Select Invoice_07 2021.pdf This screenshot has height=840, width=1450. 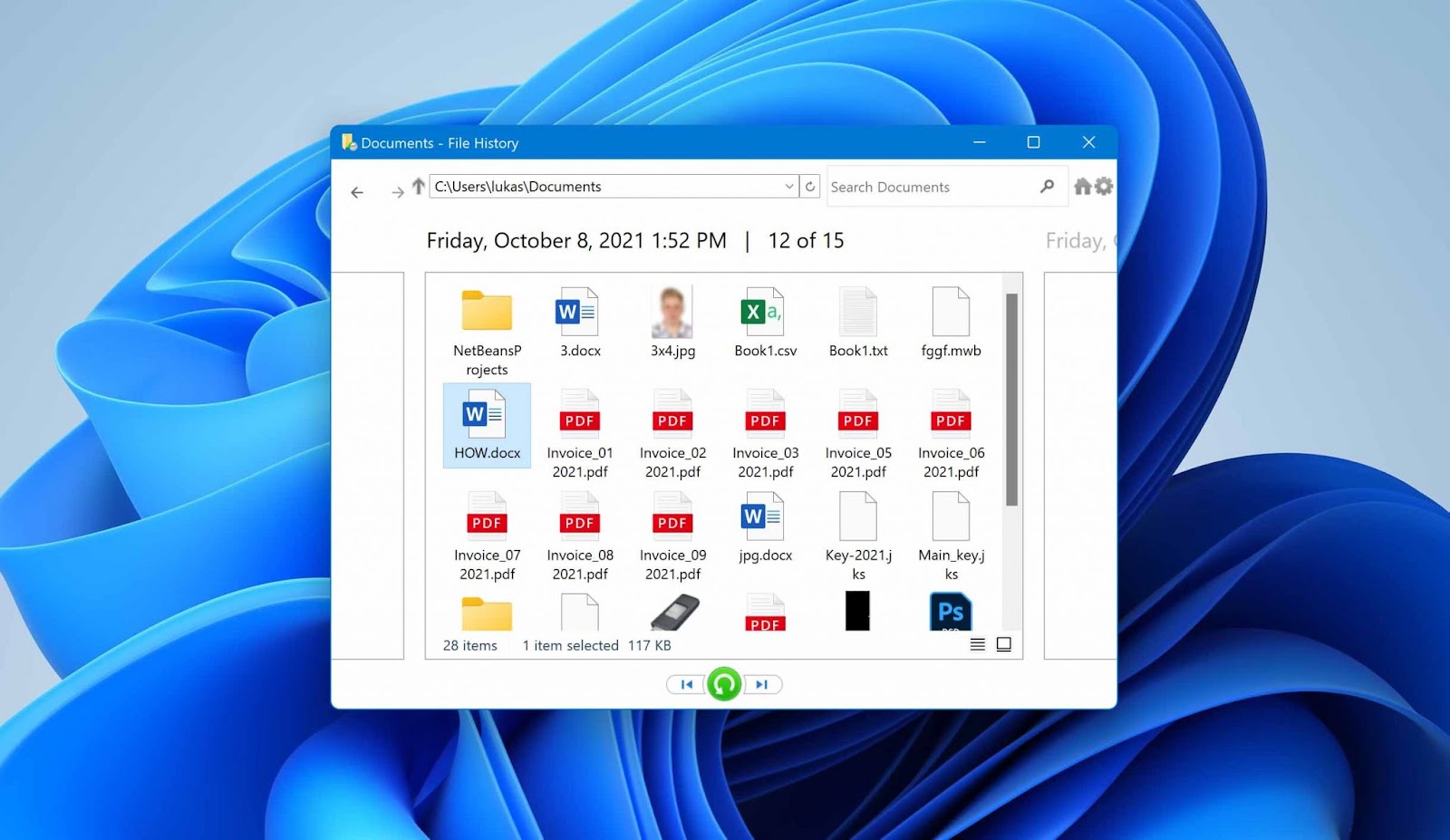(488, 537)
